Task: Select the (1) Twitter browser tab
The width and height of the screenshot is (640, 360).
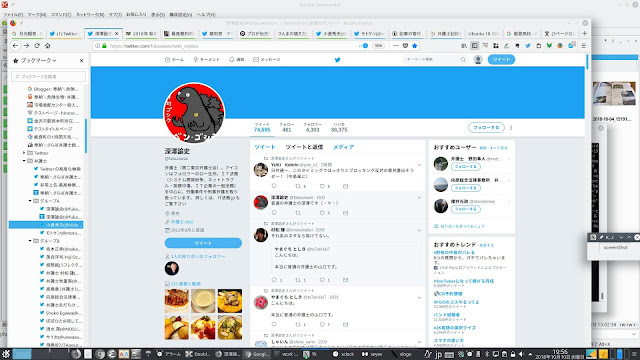Action: pos(64,33)
